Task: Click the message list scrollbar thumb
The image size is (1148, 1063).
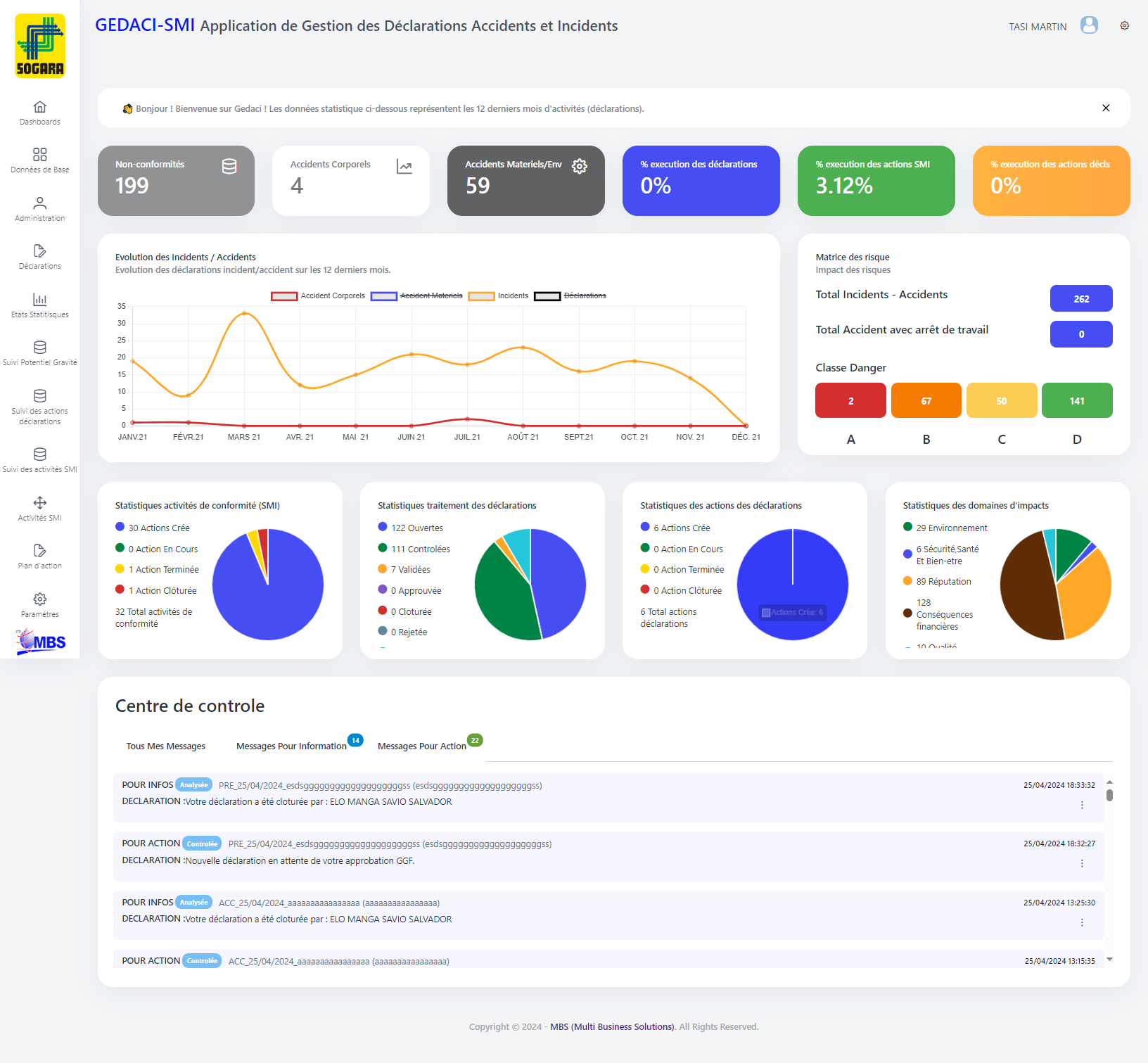Action: 1109,795
